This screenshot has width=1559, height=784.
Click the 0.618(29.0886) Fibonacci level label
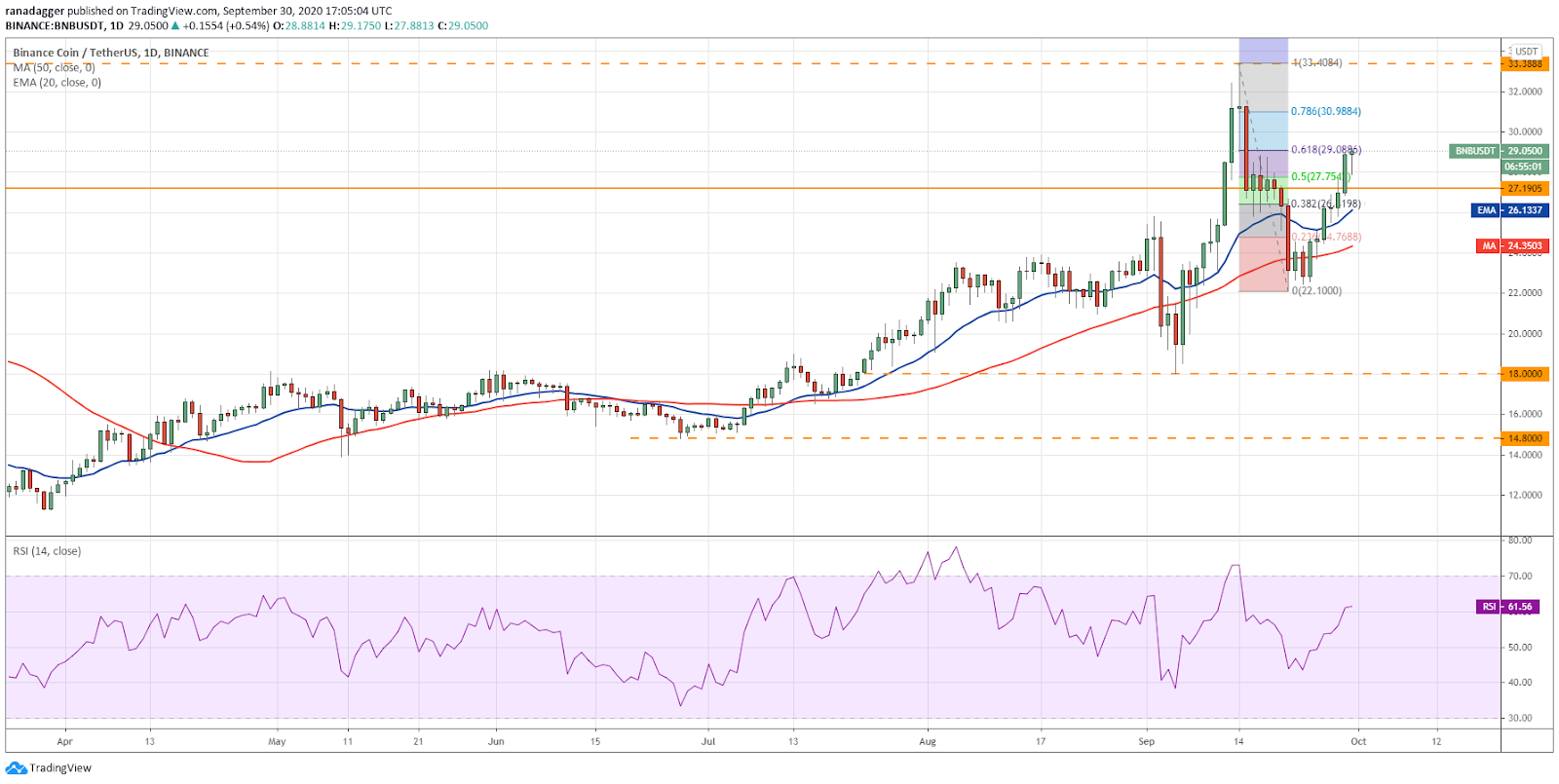click(x=1326, y=150)
